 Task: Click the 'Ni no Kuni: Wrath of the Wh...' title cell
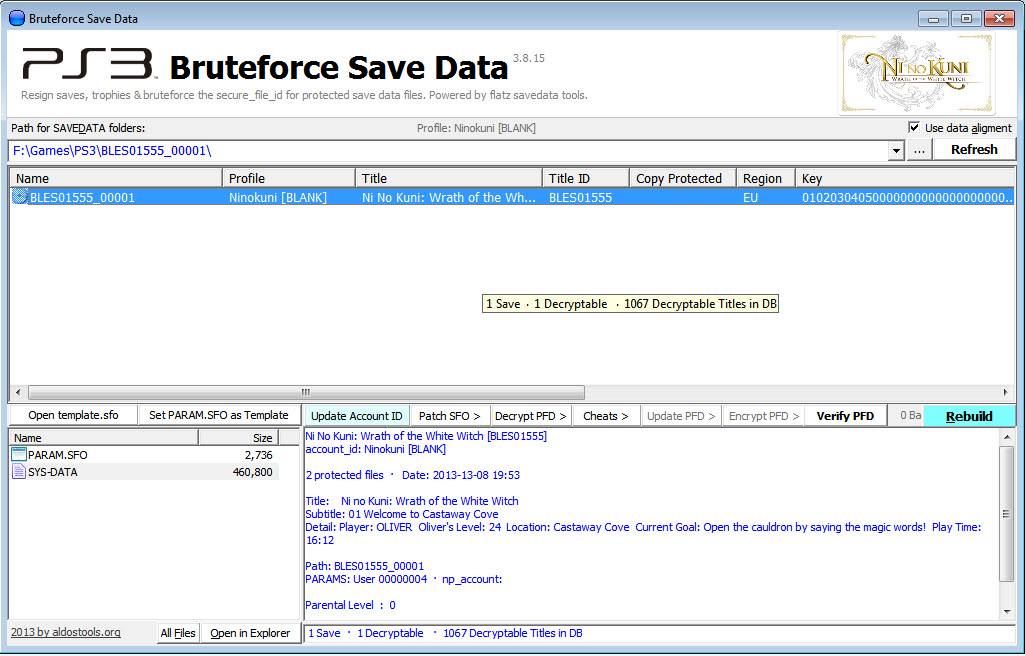click(448, 197)
